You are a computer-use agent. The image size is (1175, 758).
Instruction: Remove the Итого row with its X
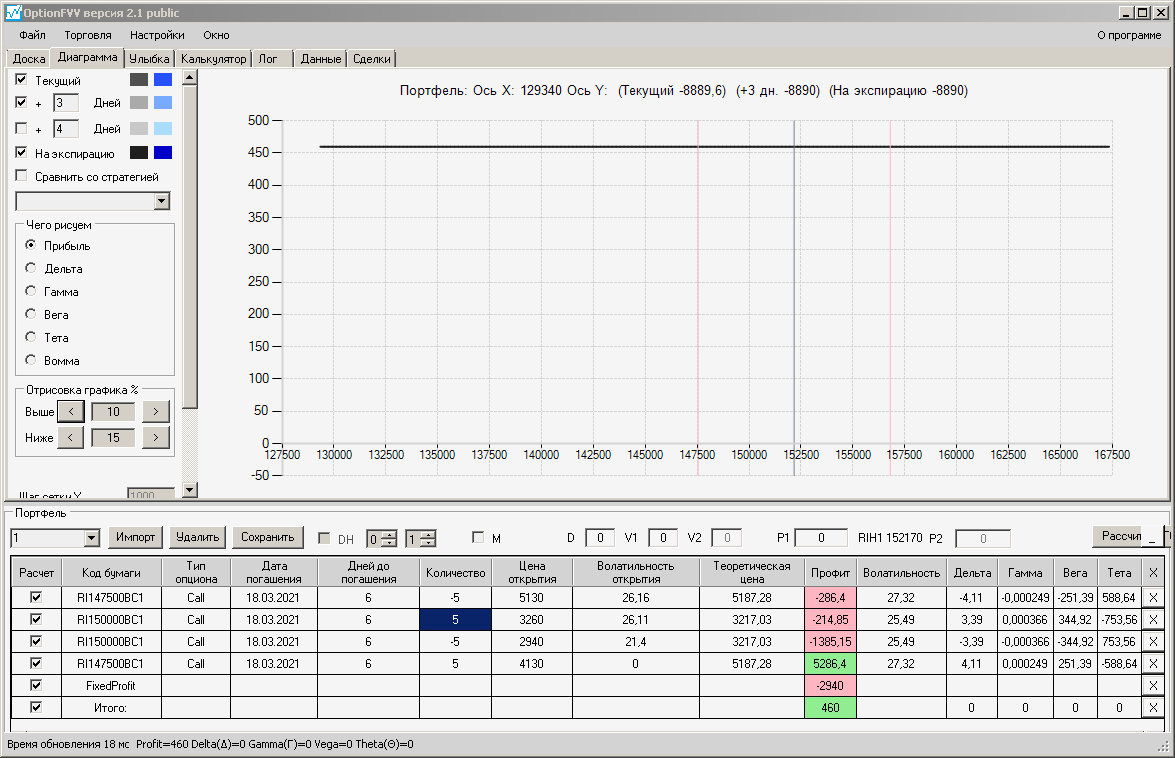[1153, 707]
